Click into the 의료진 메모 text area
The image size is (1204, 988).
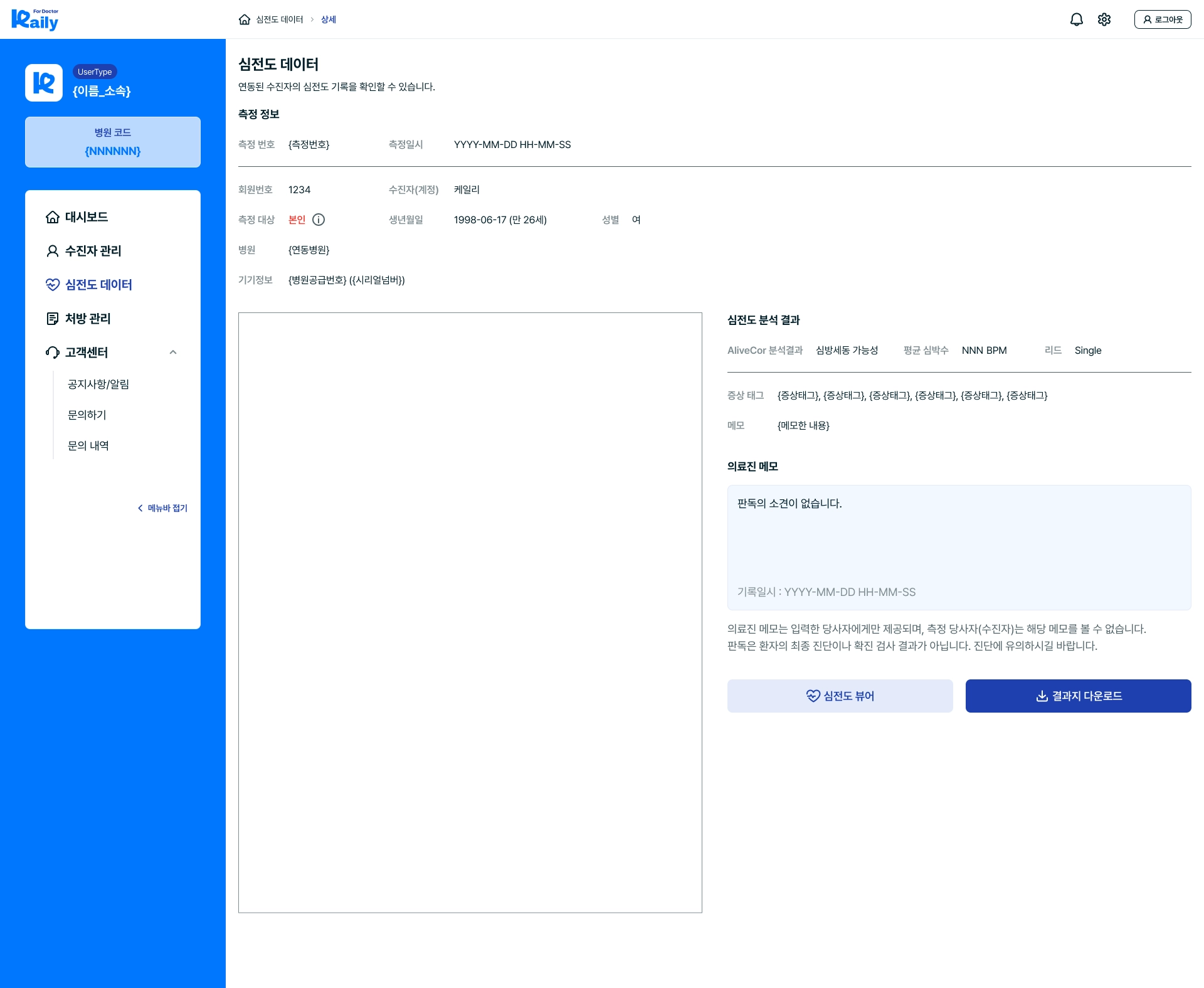click(959, 539)
